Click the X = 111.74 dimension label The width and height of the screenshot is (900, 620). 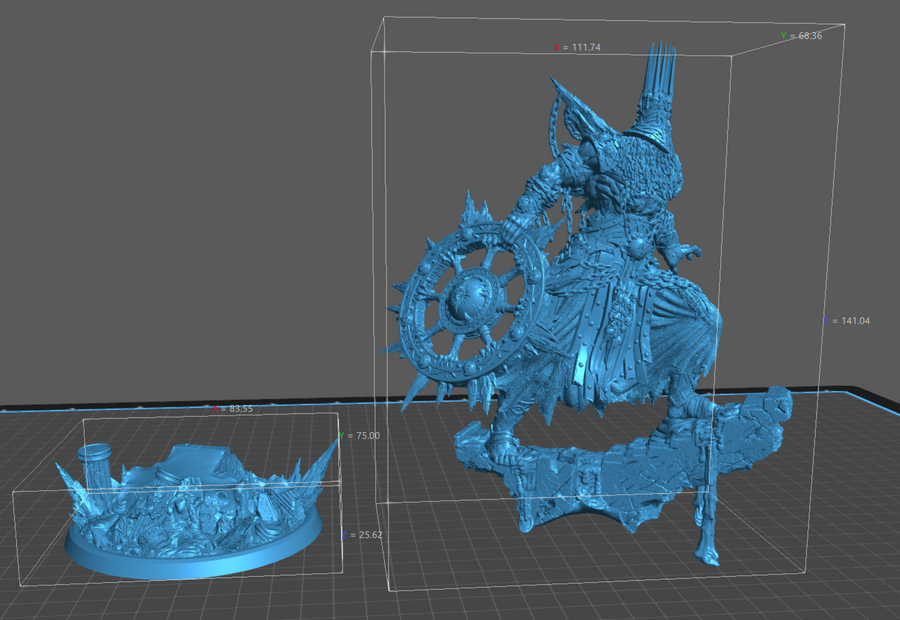(584, 47)
